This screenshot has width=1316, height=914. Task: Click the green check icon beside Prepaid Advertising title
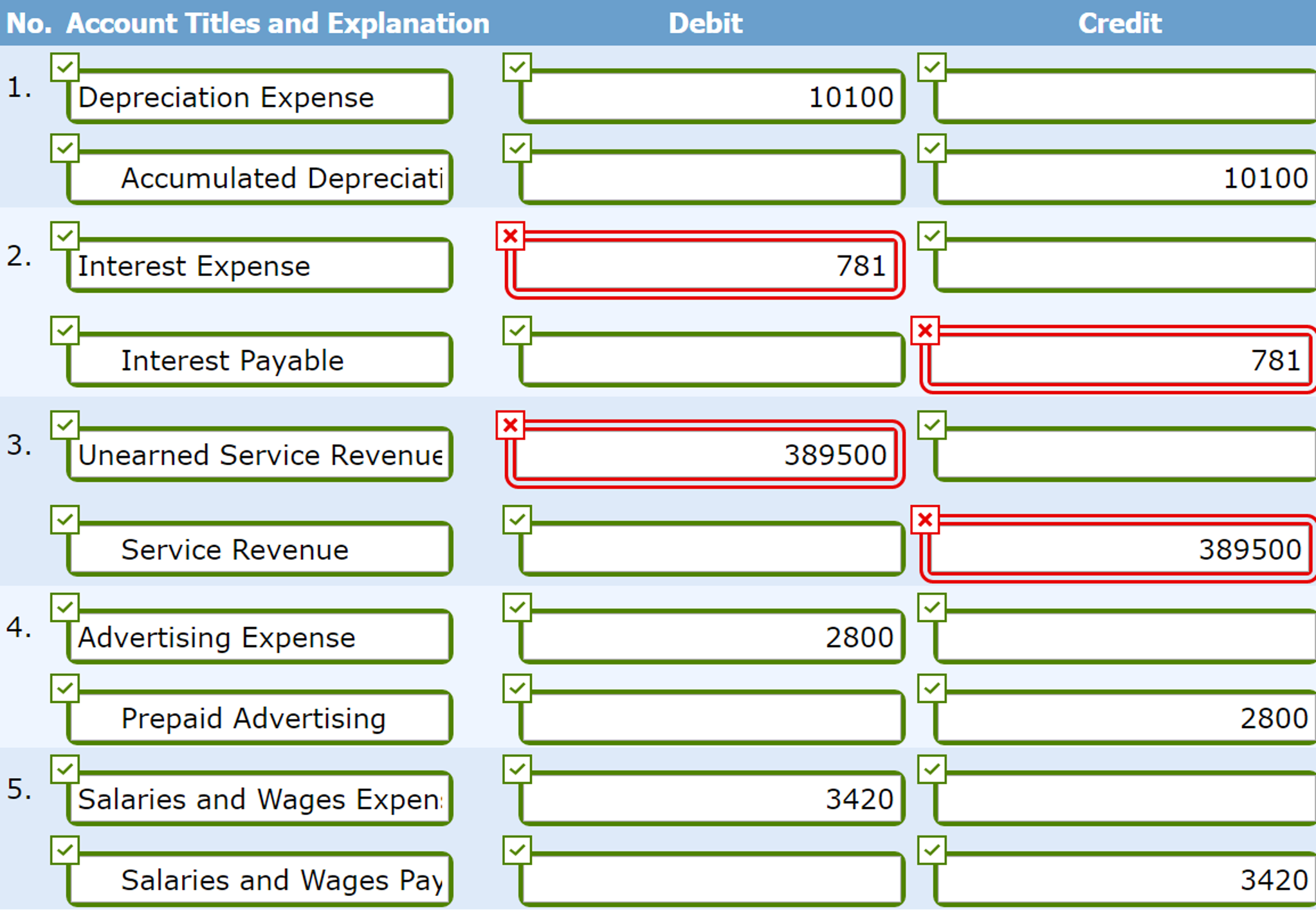point(65,688)
